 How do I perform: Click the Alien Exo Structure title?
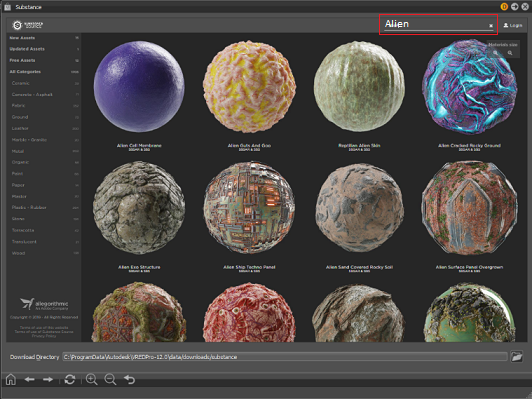(139, 267)
